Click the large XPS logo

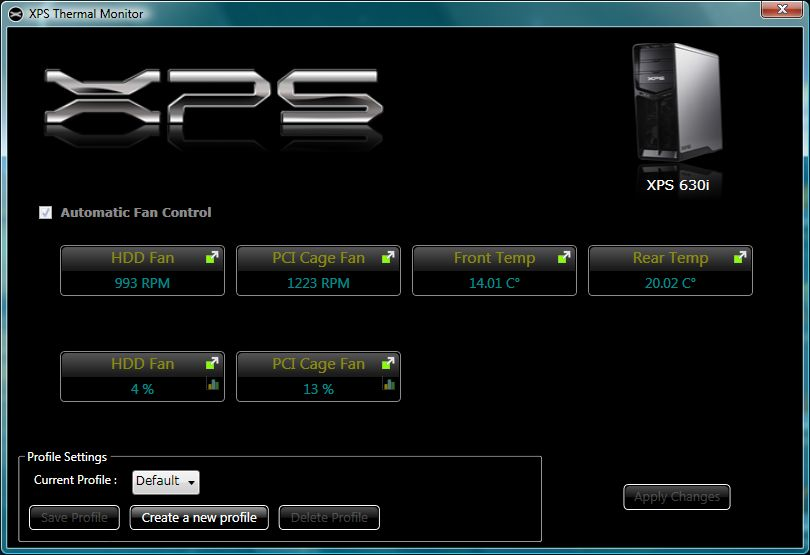point(214,98)
